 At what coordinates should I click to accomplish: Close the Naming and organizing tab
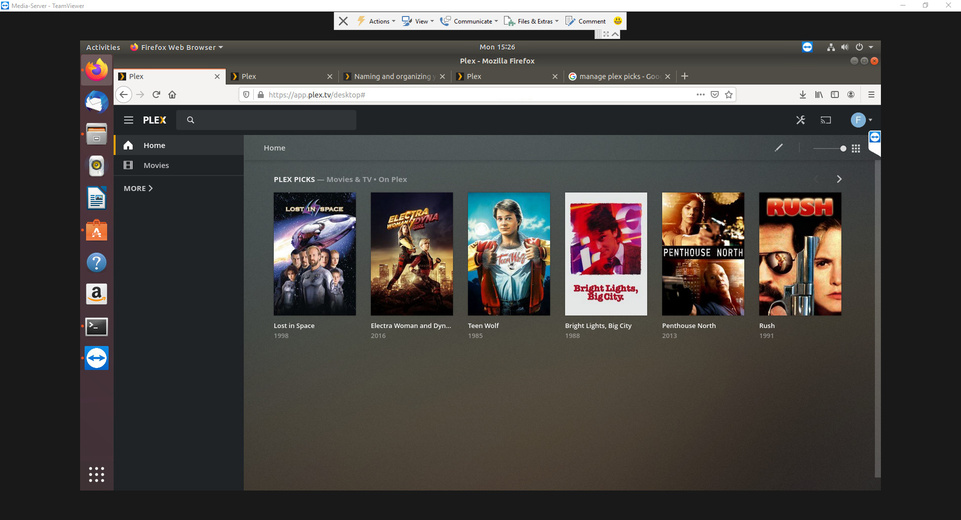(x=443, y=77)
